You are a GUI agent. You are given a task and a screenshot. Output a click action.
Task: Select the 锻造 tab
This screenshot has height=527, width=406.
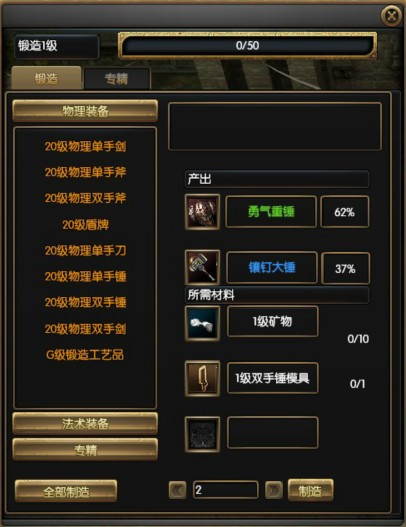pos(46,78)
